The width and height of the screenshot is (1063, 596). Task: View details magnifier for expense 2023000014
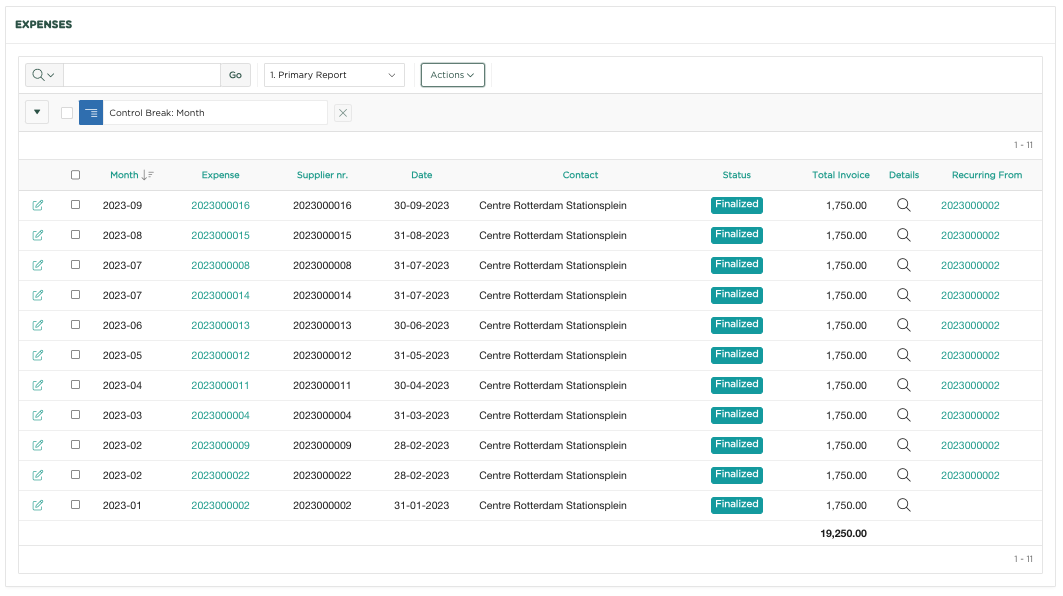click(904, 294)
